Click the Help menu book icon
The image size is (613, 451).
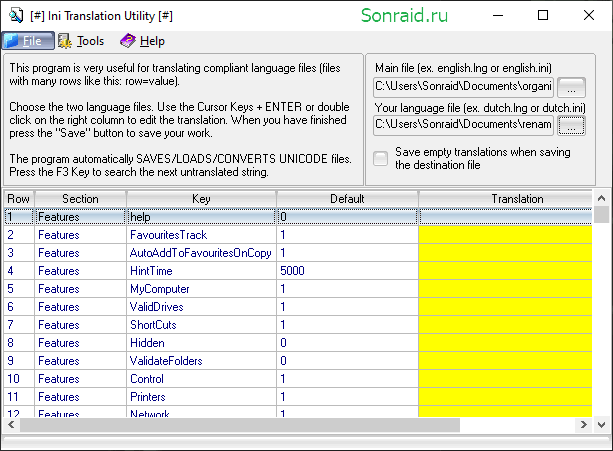click(128, 41)
